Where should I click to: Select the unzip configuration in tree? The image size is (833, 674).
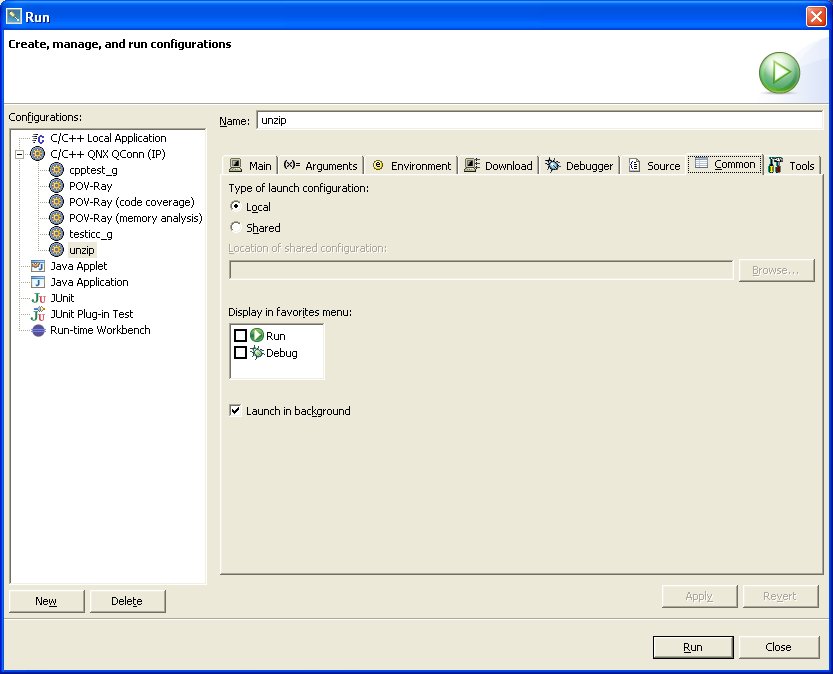(x=81, y=250)
